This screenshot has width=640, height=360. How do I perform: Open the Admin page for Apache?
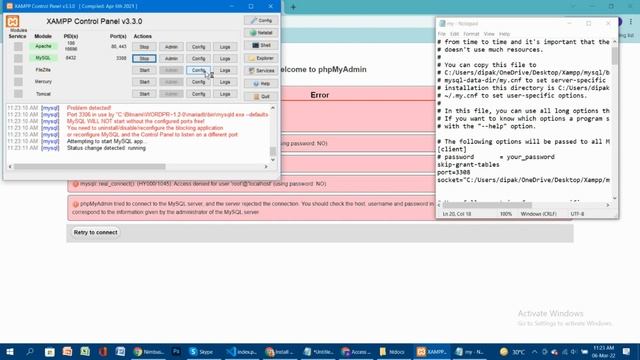pos(171,47)
